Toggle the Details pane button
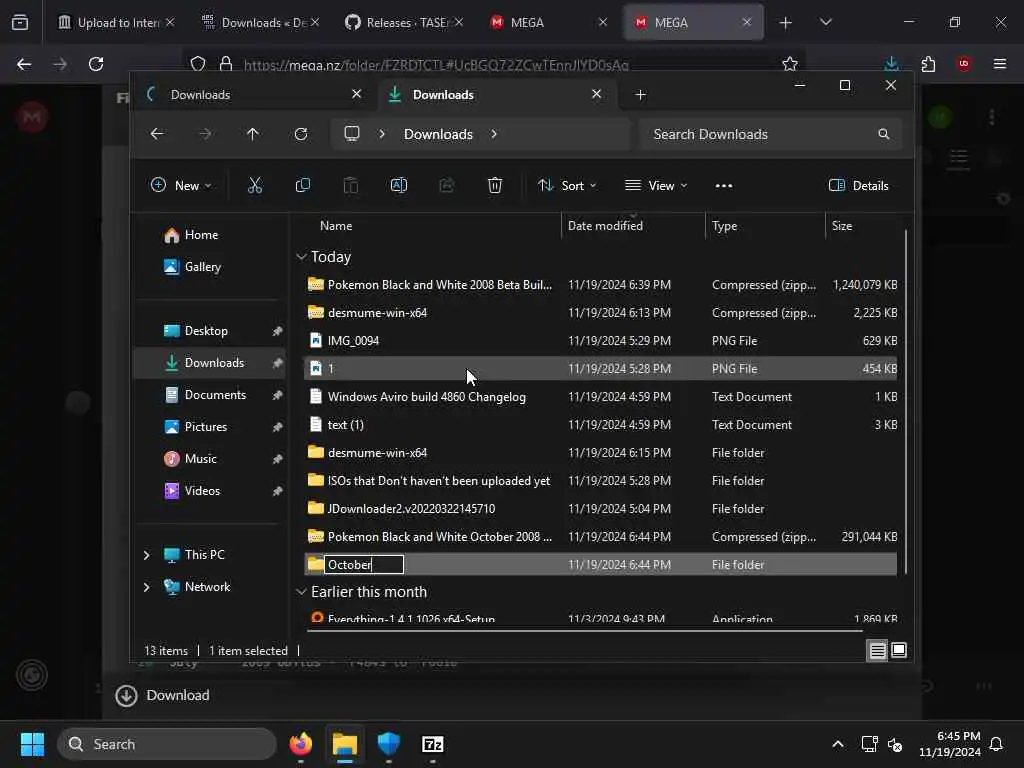 (858, 185)
